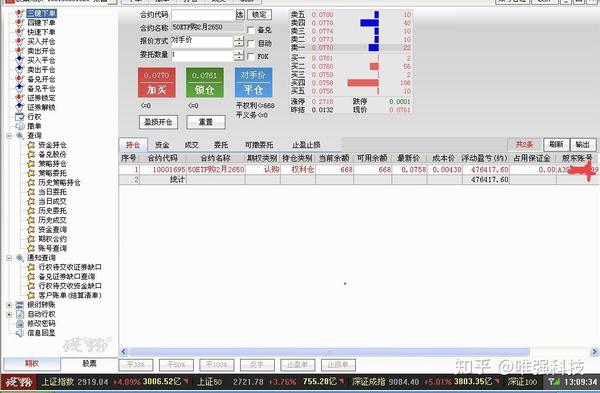Switch to the 股票 bottom tab
Viewport: 600px width, 393px height.
coord(90,364)
